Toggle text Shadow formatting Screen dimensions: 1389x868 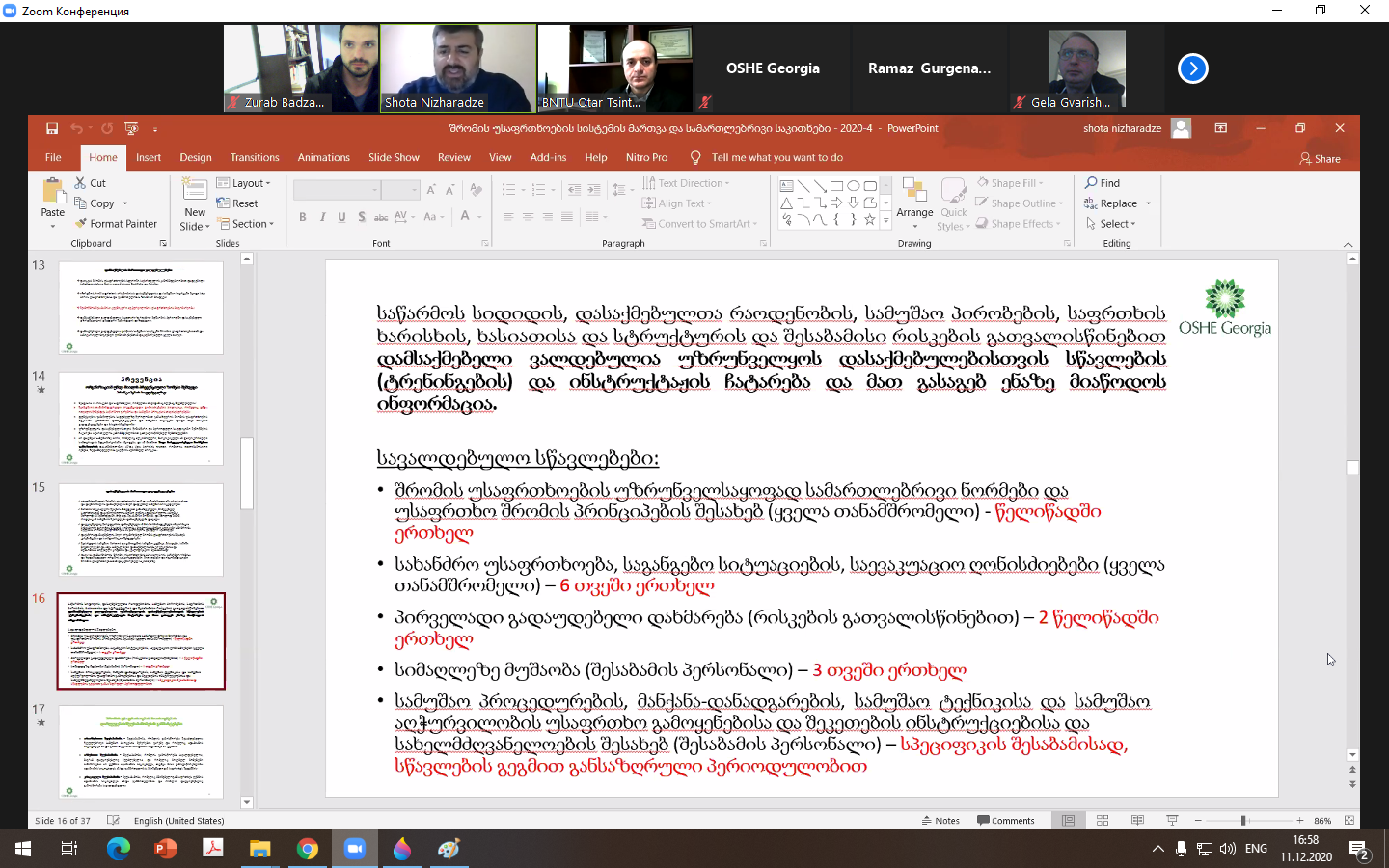362,217
